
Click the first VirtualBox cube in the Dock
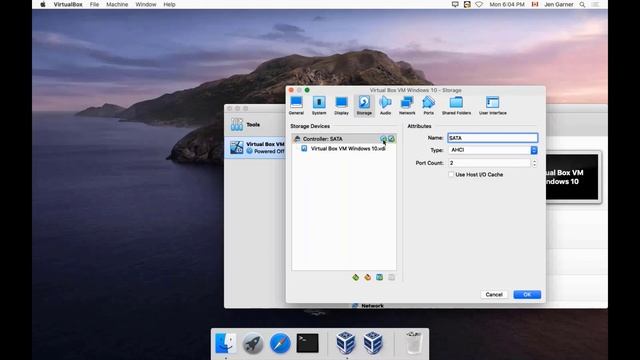click(x=346, y=343)
